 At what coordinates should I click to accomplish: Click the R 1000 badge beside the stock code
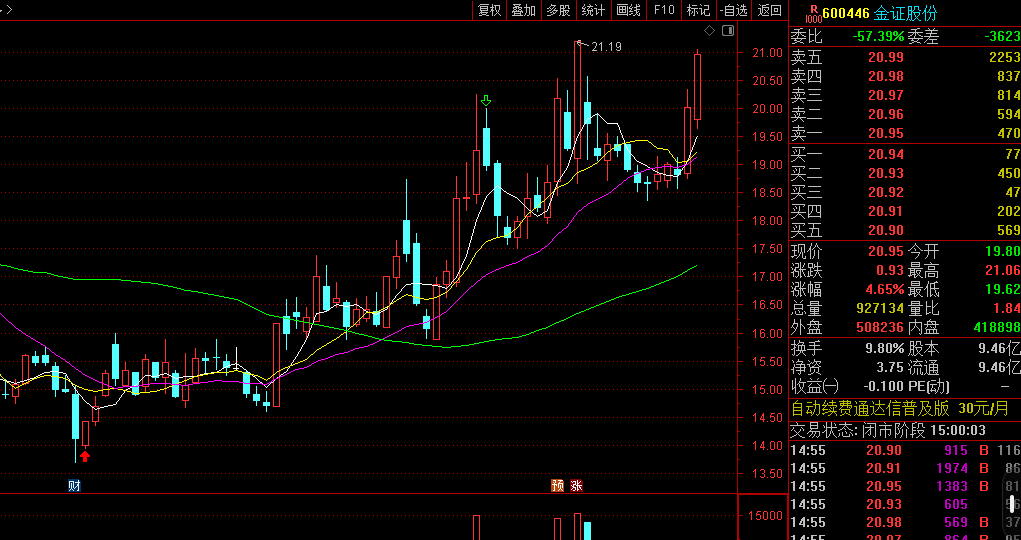pyautogui.click(x=813, y=12)
